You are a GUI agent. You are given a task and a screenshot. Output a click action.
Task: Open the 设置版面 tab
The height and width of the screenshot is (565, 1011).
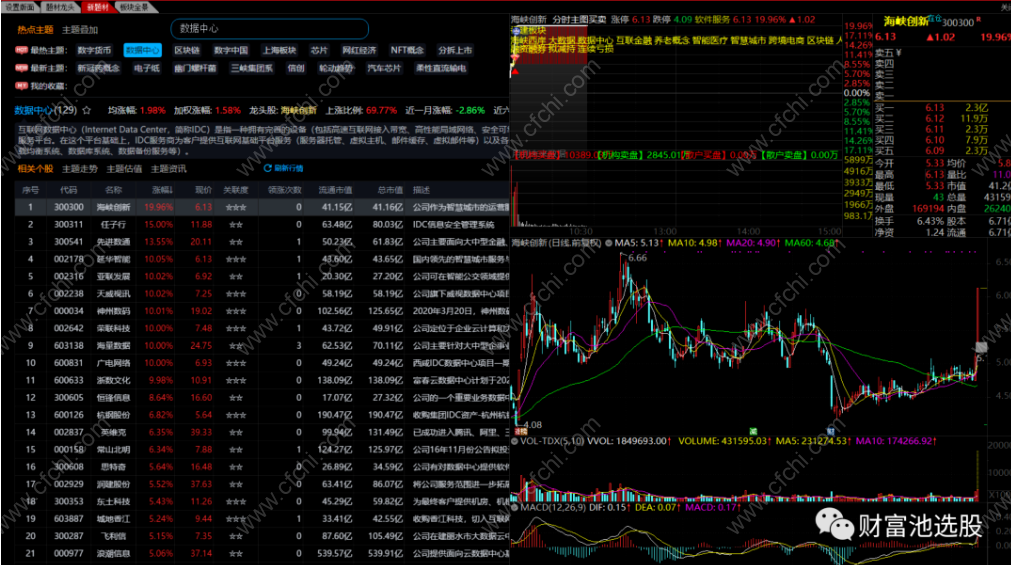pos(19,7)
